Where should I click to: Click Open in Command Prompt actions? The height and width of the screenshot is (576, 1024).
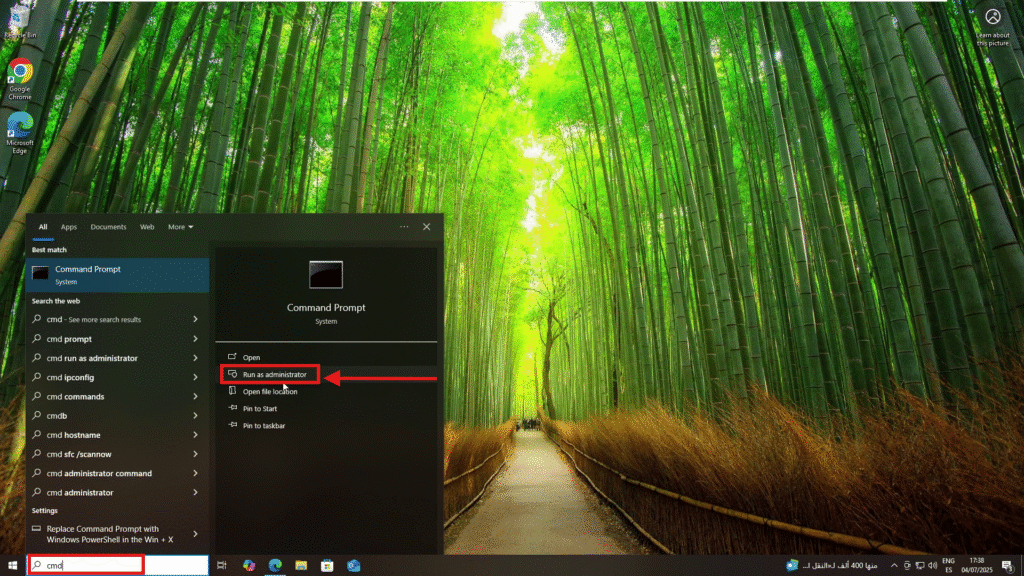point(326,357)
